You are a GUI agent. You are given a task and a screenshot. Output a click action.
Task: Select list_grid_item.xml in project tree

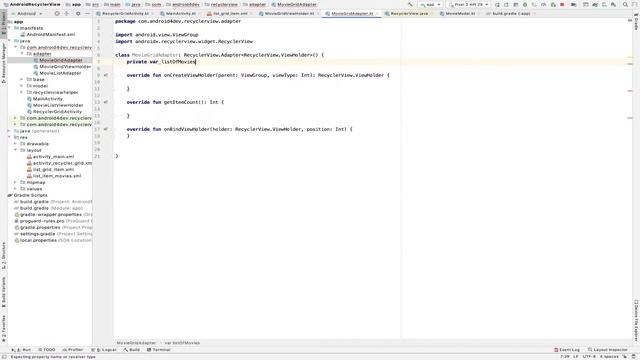53,169
